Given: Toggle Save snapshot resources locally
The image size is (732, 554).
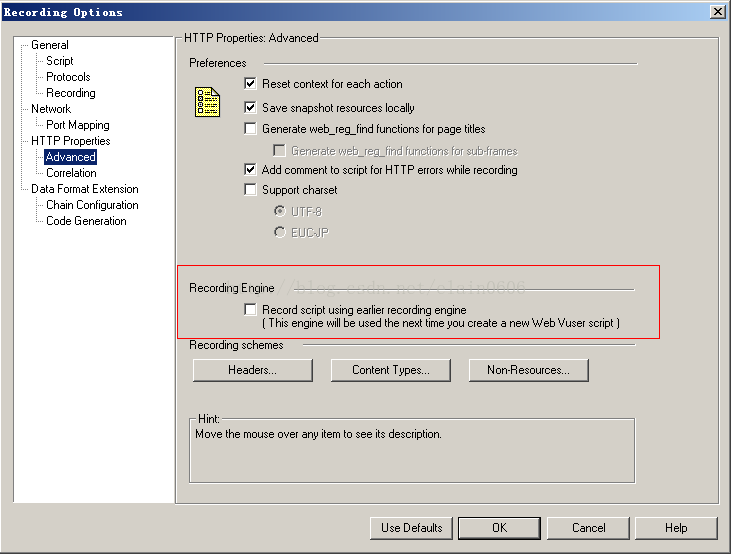Looking at the screenshot, I should point(250,107).
